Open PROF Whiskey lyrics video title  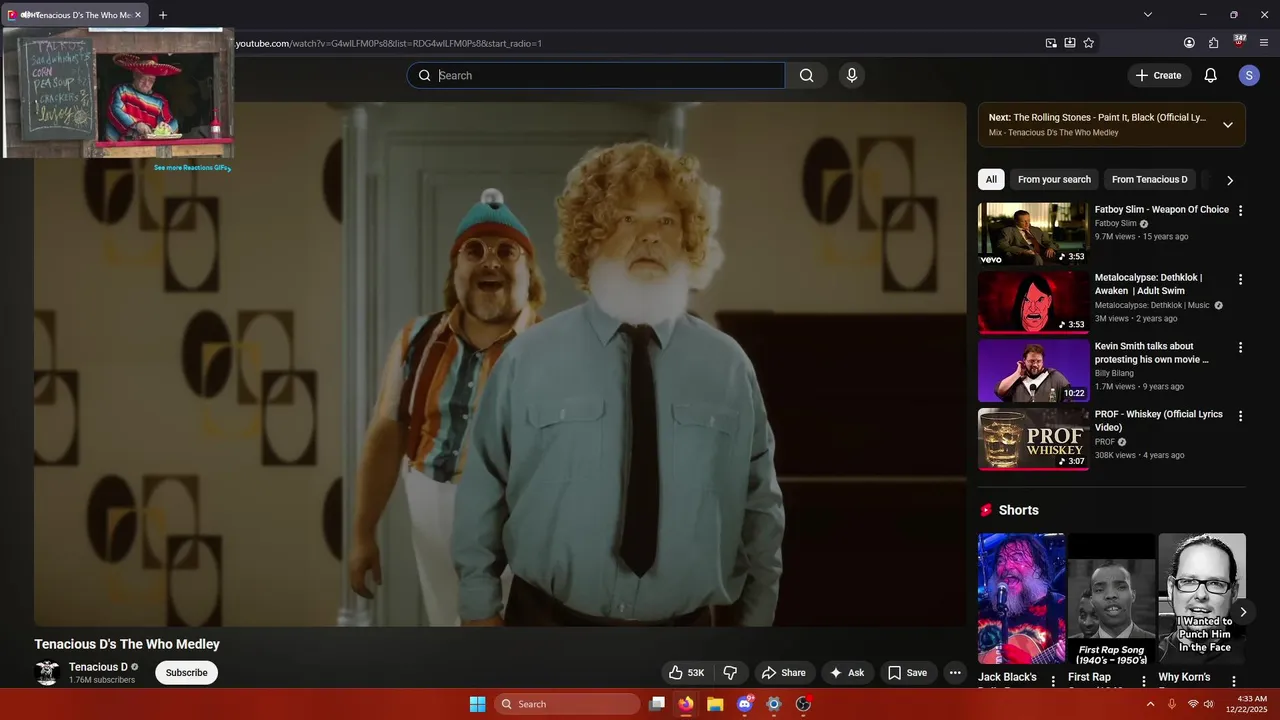[1158, 421]
